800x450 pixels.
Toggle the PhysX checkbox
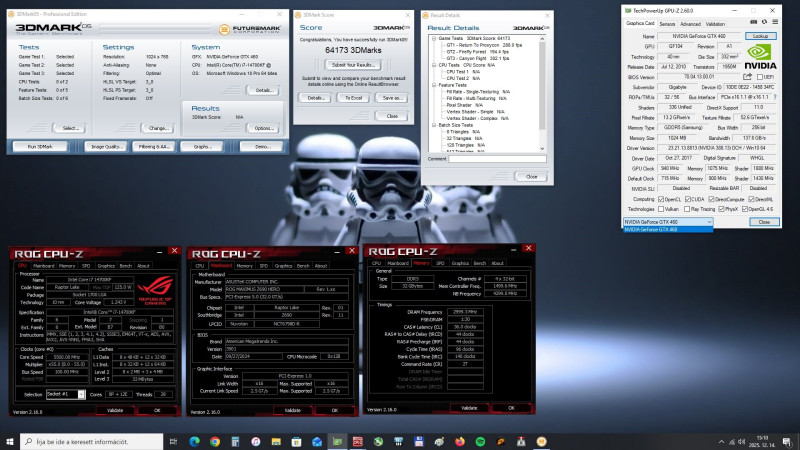721,209
